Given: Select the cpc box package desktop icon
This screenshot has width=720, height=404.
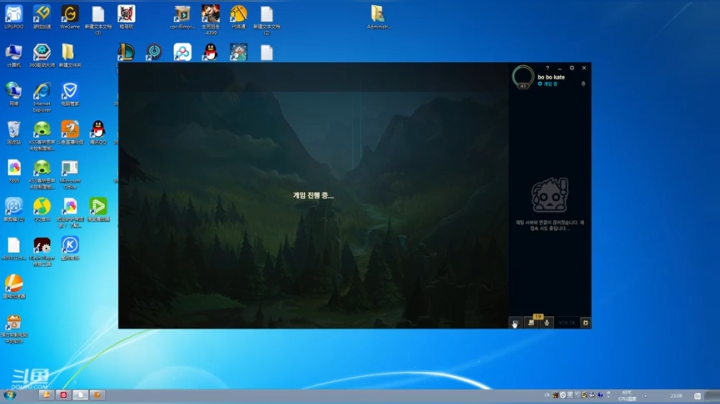Looking at the screenshot, I should point(182,17).
